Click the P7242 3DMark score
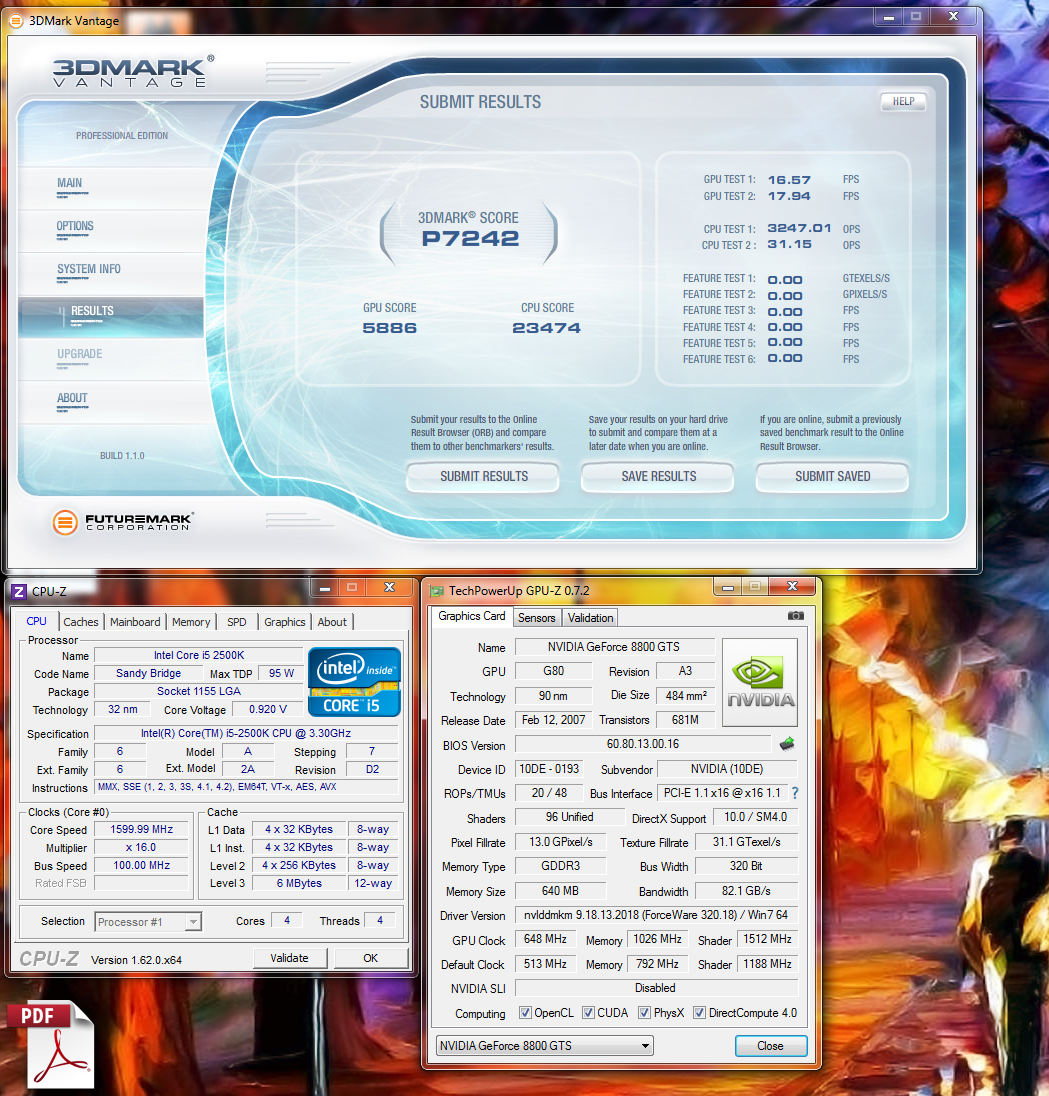1049x1096 pixels. pyautogui.click(x=470, y=238)
